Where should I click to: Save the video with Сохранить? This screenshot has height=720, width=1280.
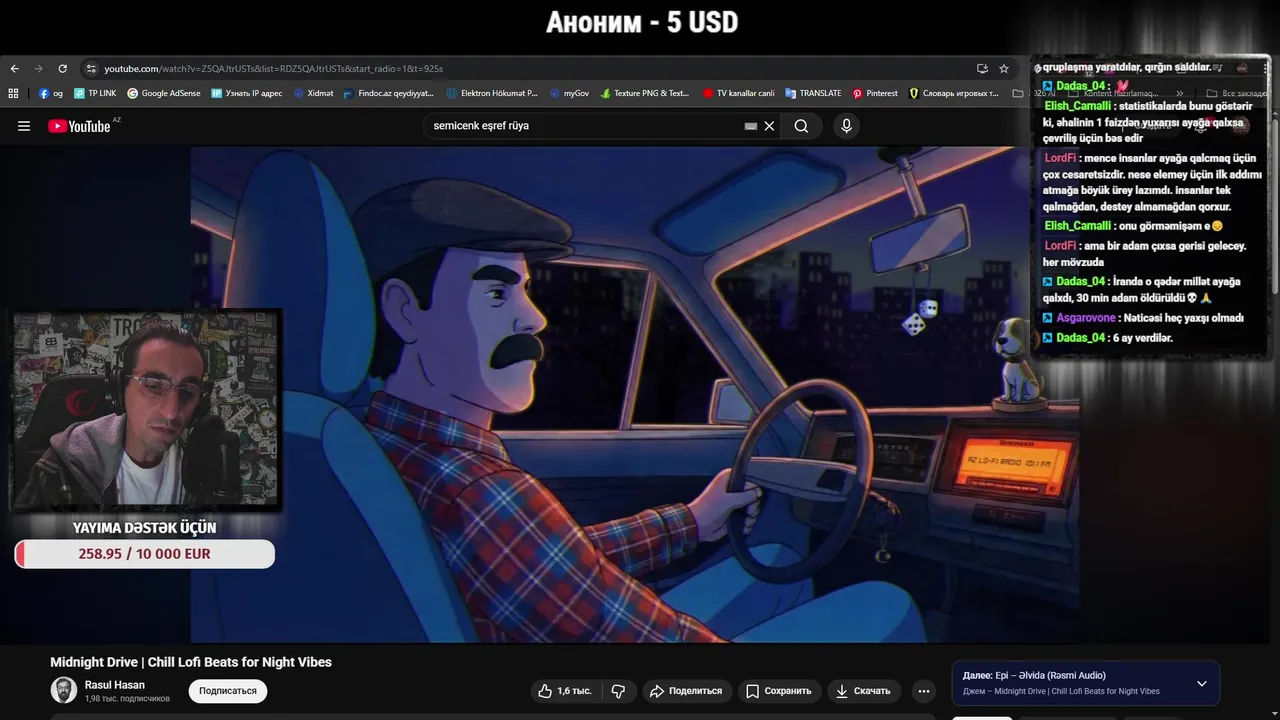point(778,691)
